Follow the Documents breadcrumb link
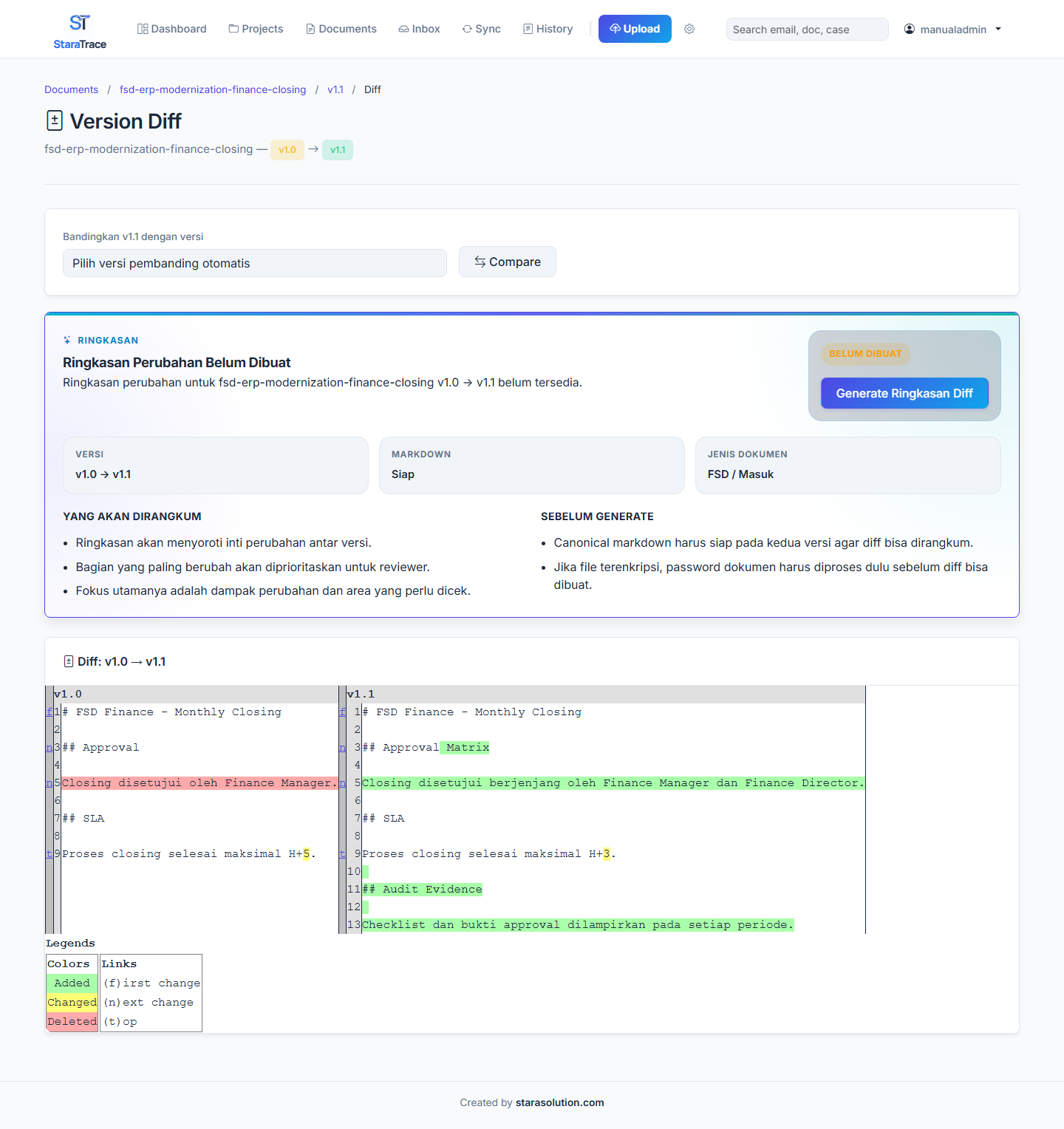Screen dimensions: 1064x1129 pos(71,89)
